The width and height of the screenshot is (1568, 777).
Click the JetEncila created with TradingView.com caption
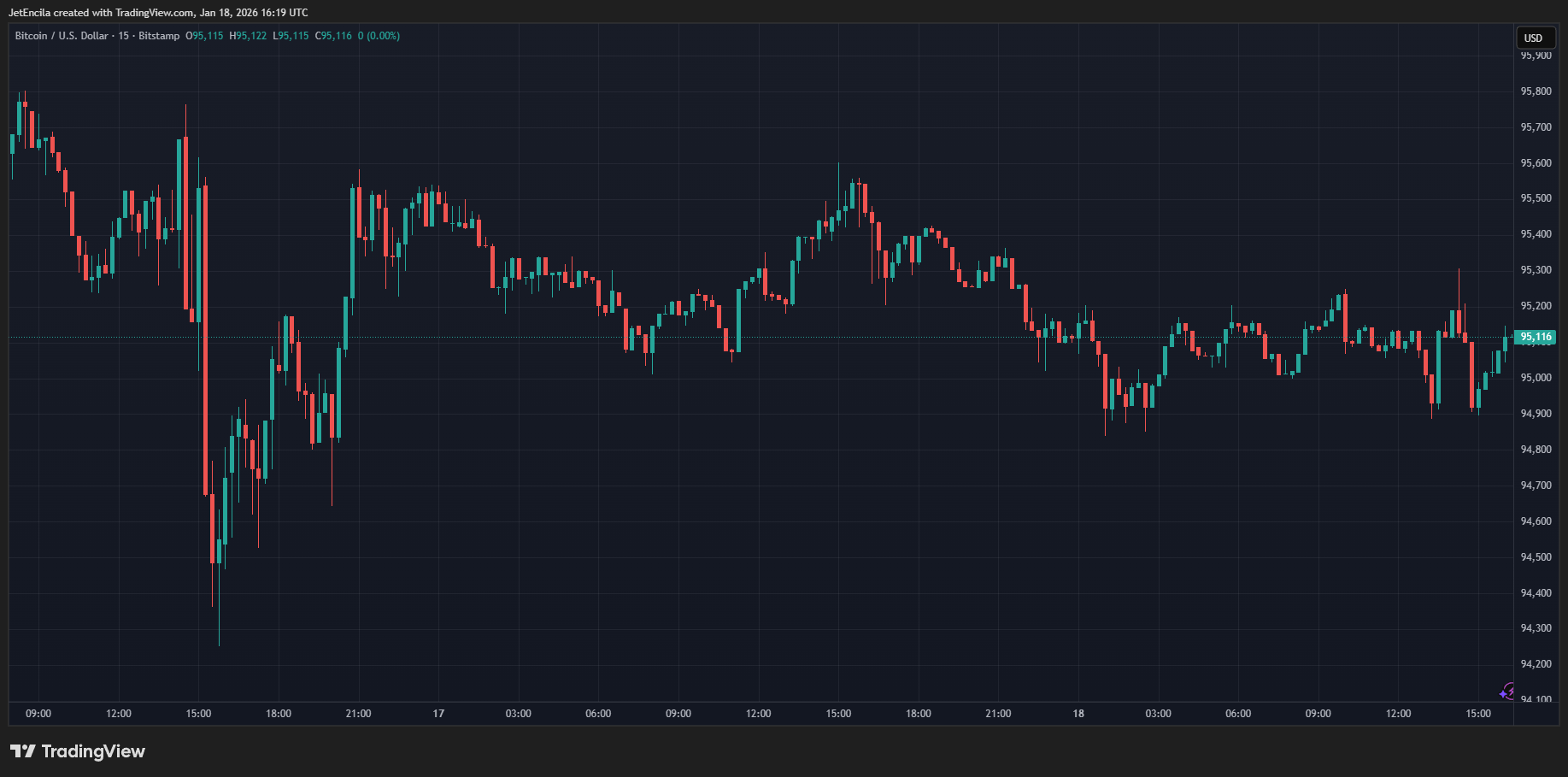(x=158, y=13)
